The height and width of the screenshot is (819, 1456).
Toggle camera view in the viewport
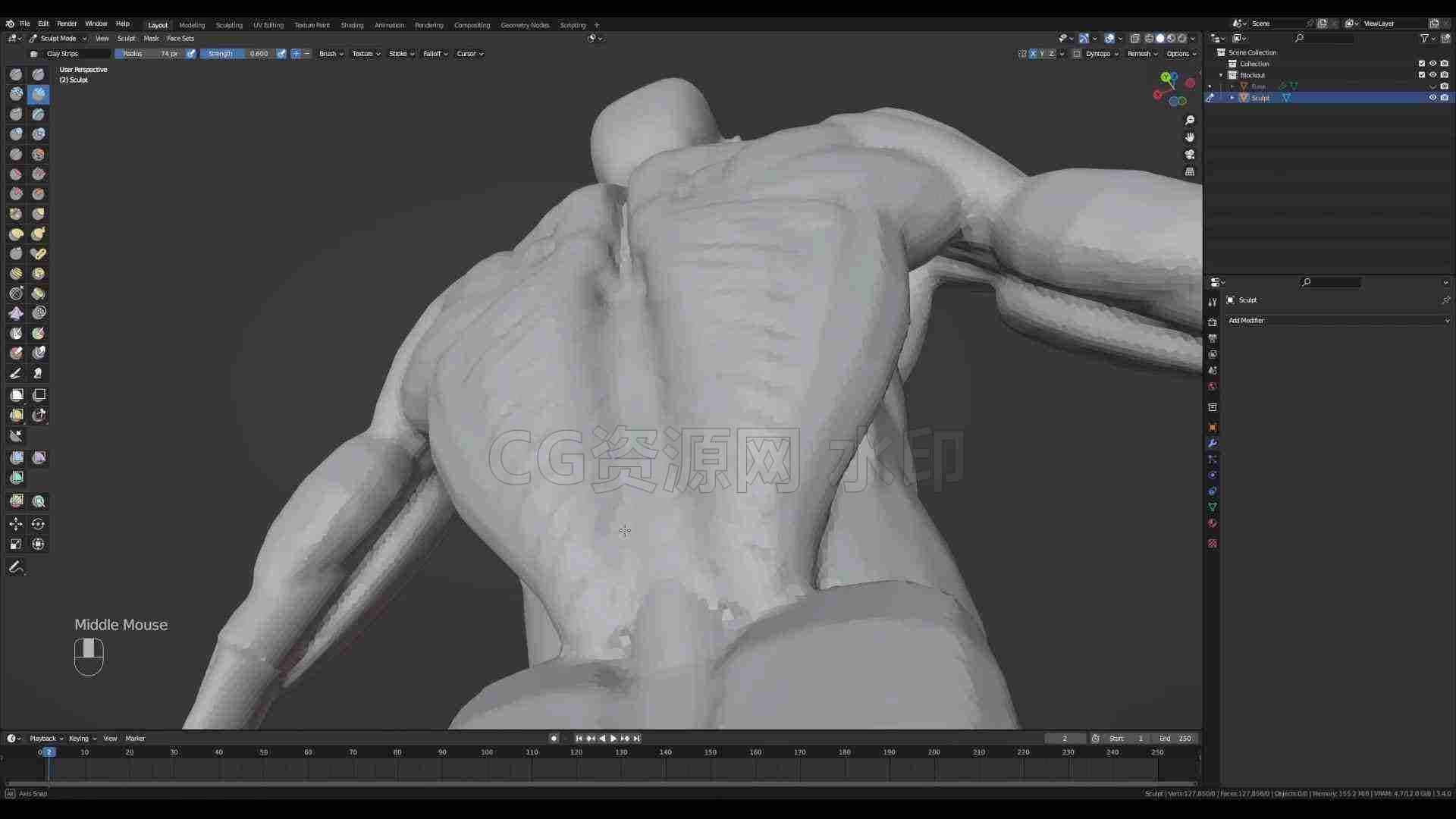[x=1190, y=155]
